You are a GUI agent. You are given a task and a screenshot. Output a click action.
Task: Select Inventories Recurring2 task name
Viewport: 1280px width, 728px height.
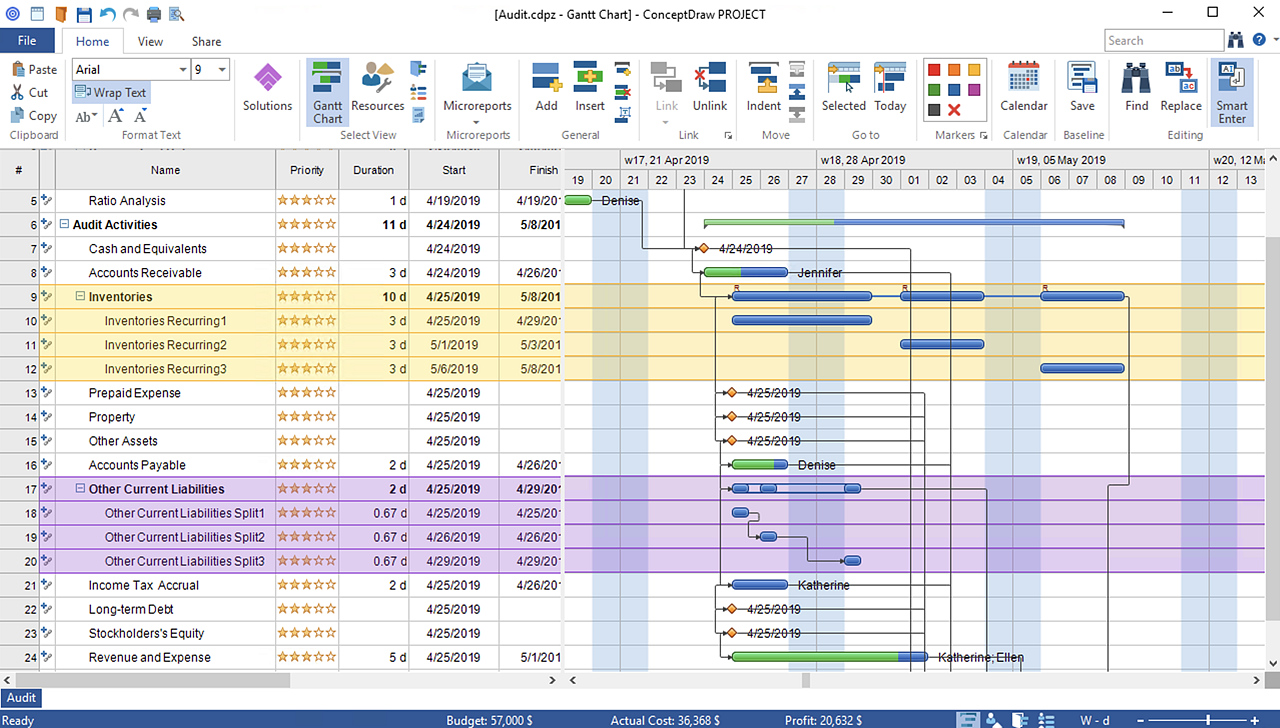click(166, 345)
